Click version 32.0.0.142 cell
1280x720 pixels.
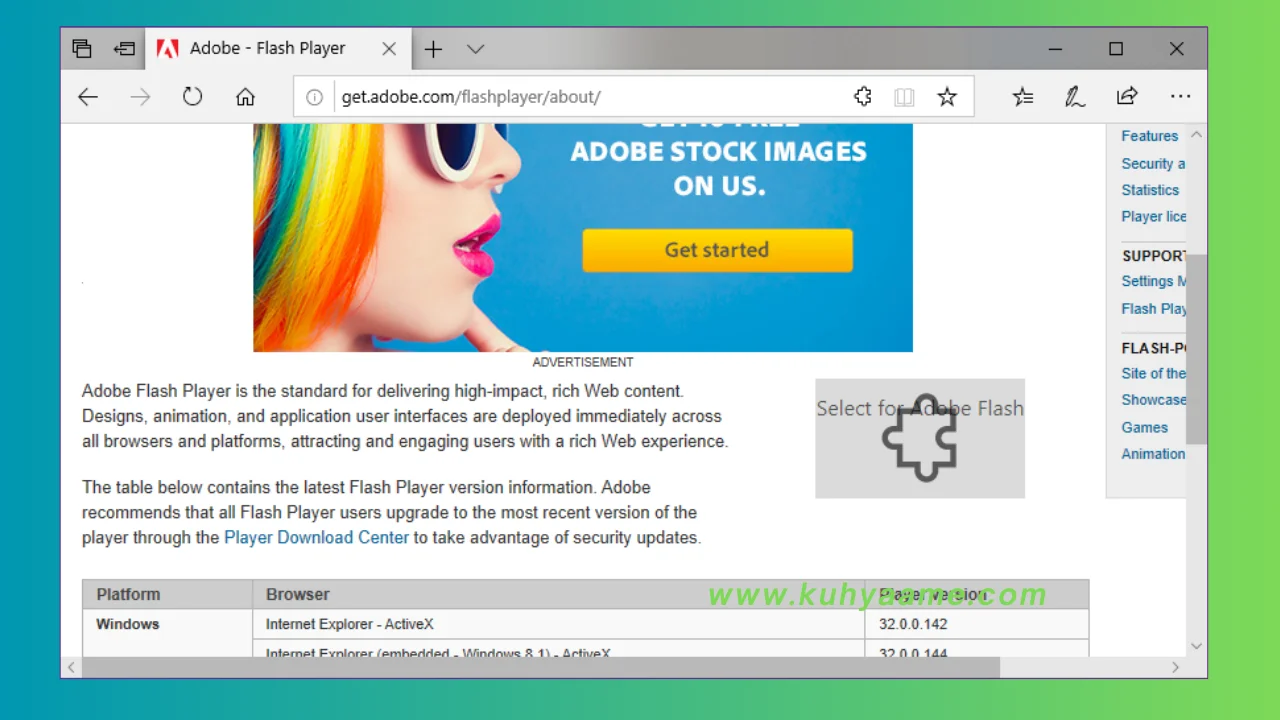[x=977, y=624]
